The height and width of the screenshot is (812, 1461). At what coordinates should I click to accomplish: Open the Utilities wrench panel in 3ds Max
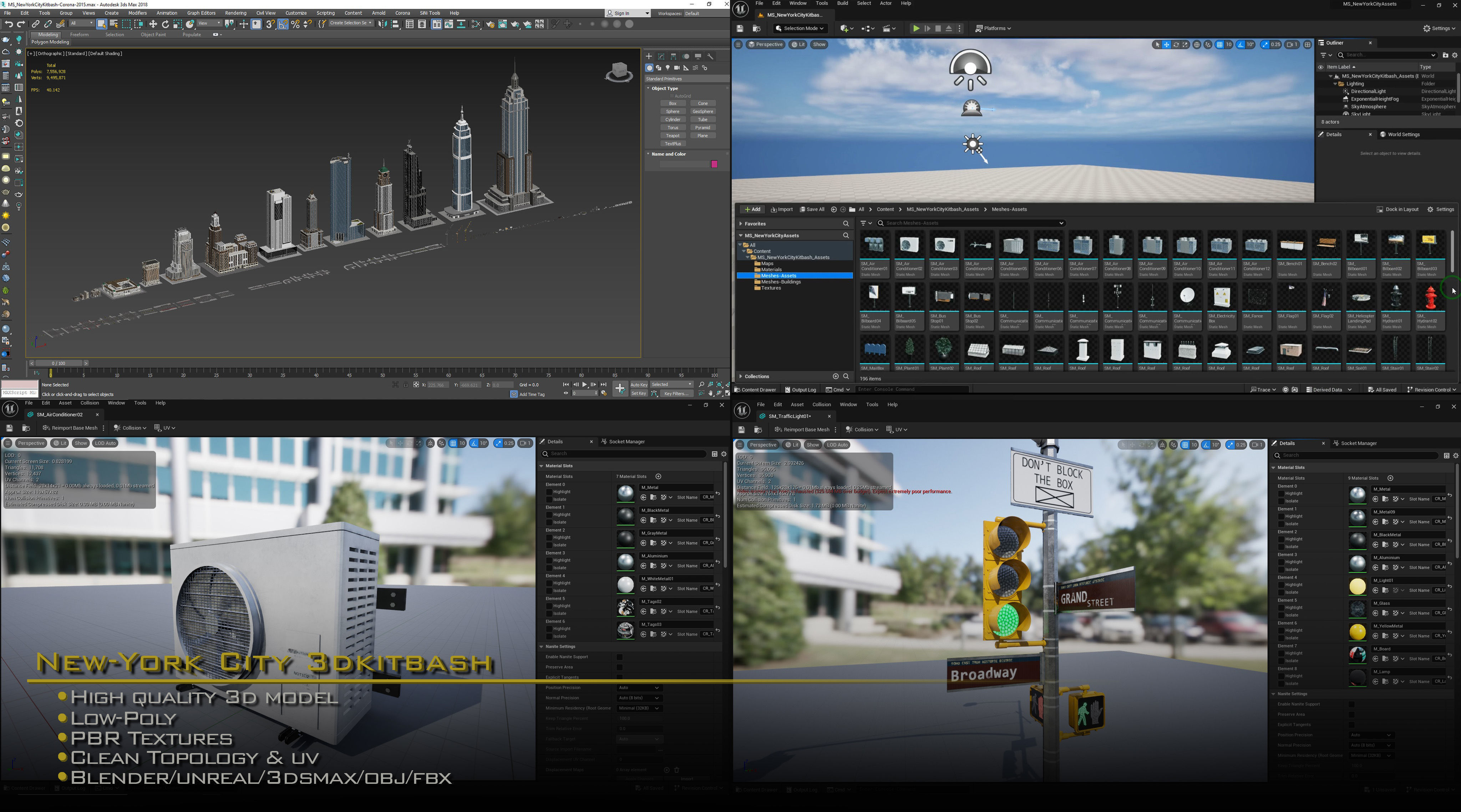click(710, 56)
